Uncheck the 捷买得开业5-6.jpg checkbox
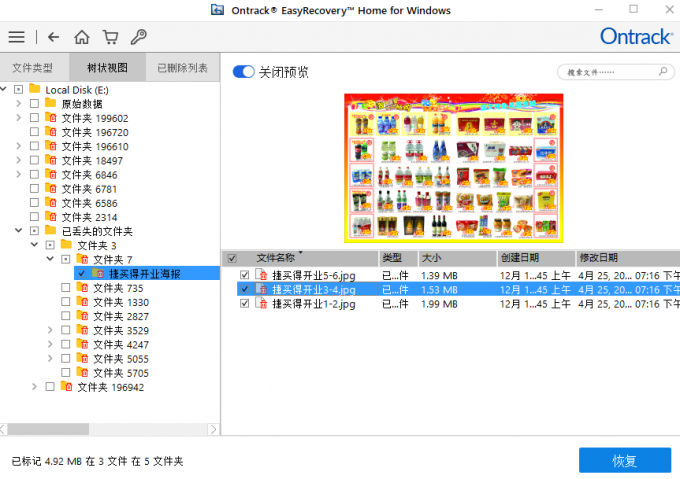 click(x=245, y=275)
